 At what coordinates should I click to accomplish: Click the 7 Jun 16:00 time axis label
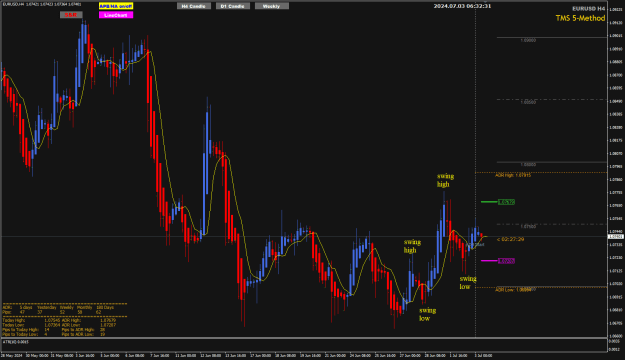(159, 355)
